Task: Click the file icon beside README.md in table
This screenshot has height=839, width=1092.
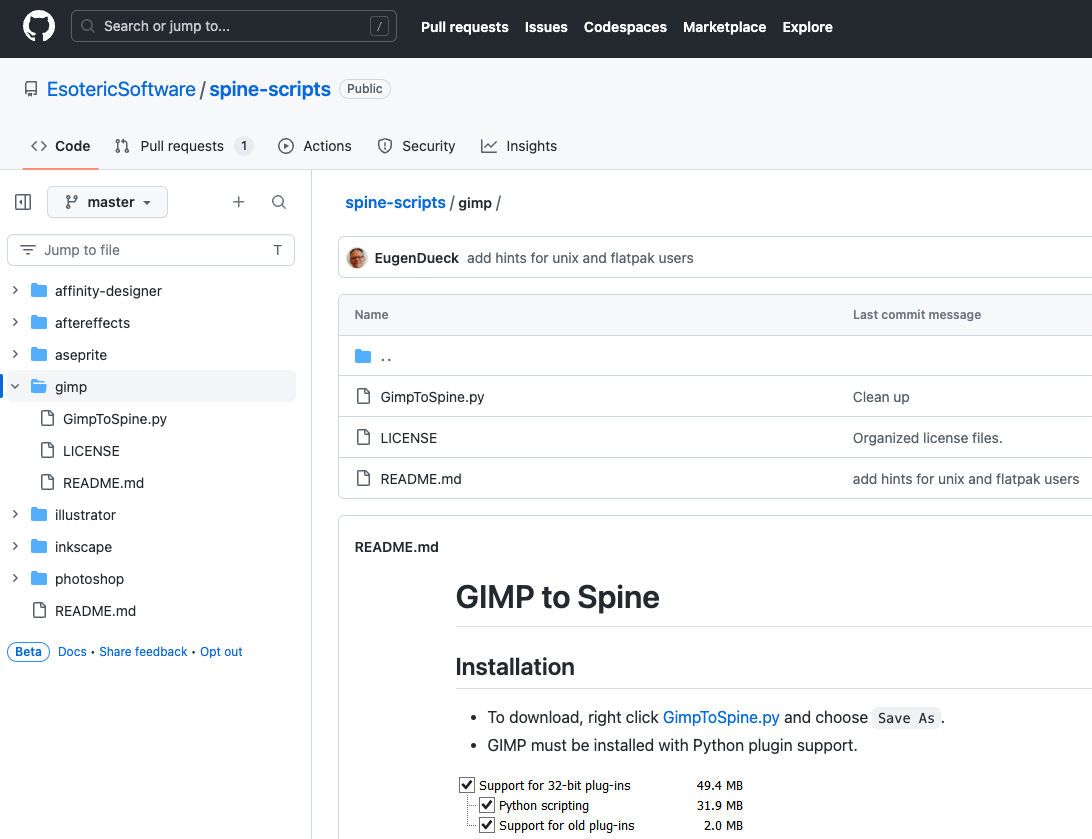Action: (x=363, y=478)
